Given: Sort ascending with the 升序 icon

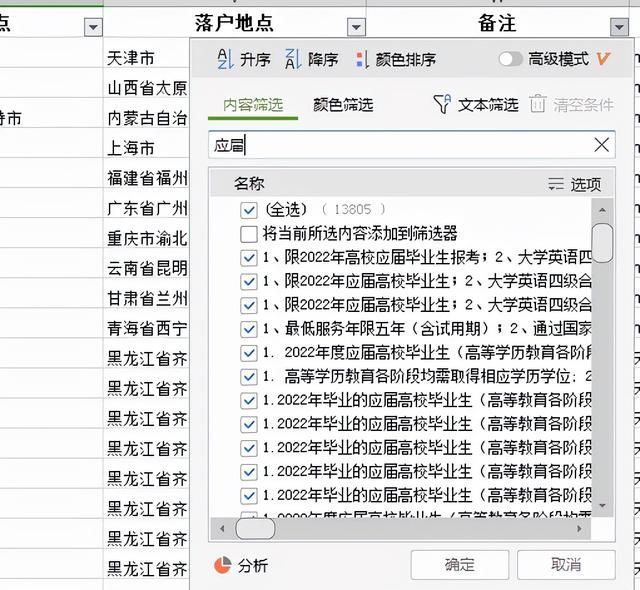Looking at the screenshot, I should (225, 60).
